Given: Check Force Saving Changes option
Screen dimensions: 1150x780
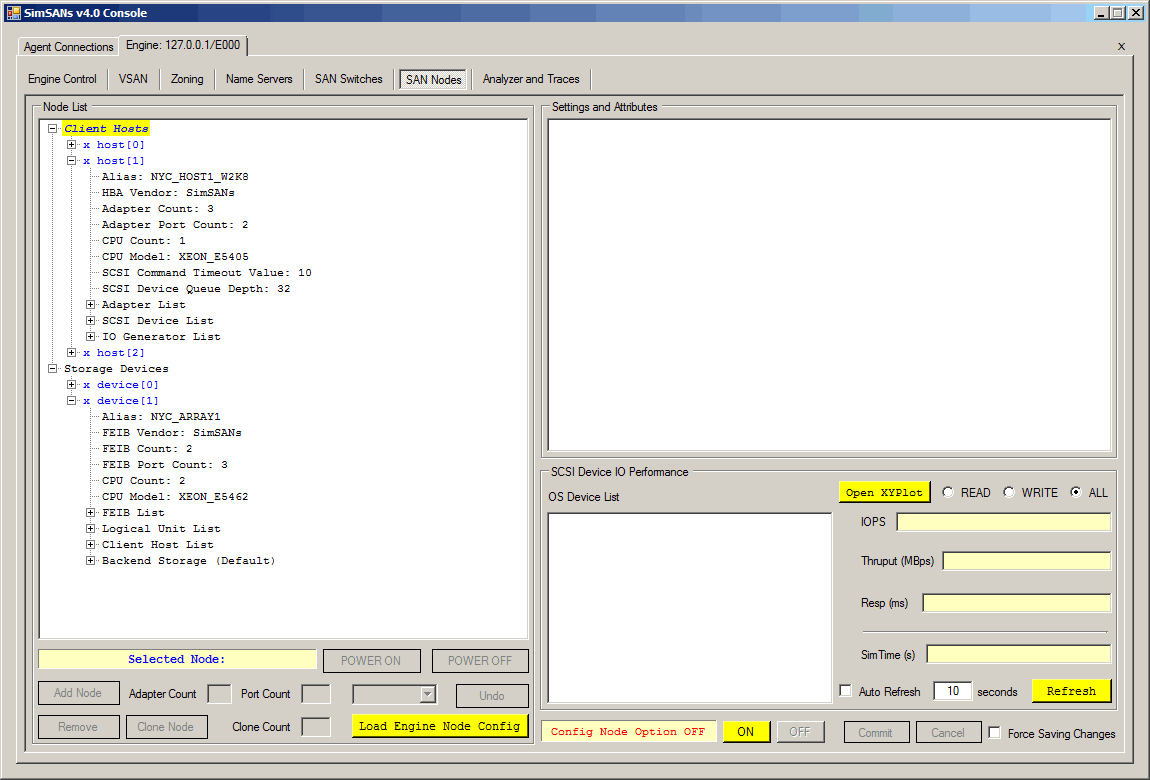Looking at the screenshot, I should [x=995, y=733].
